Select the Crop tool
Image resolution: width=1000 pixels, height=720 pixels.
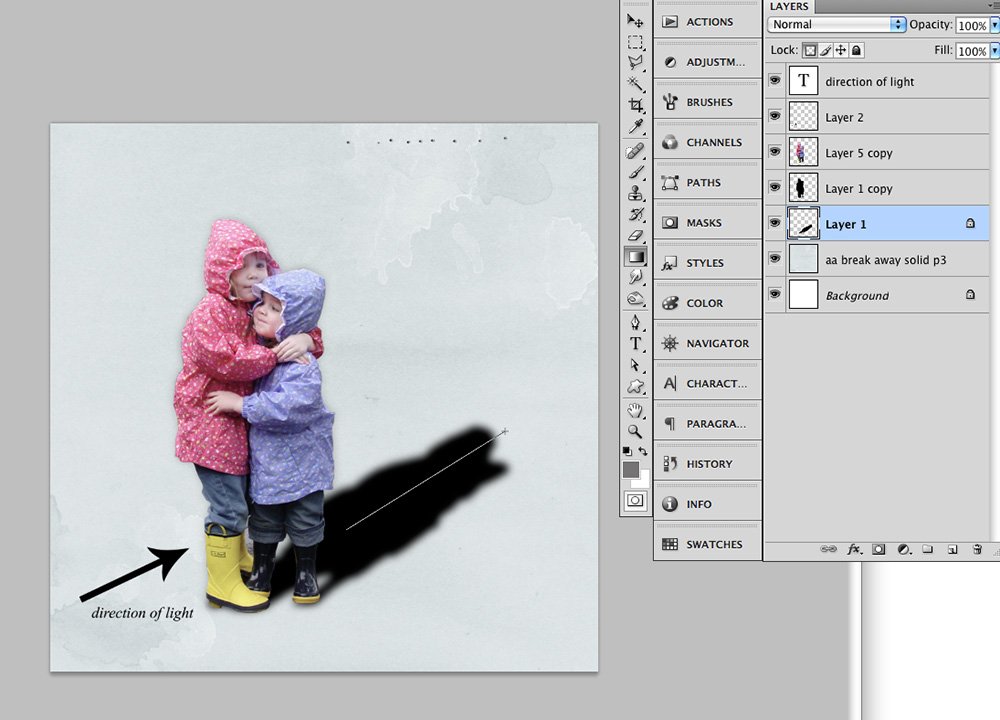point(635,105)
